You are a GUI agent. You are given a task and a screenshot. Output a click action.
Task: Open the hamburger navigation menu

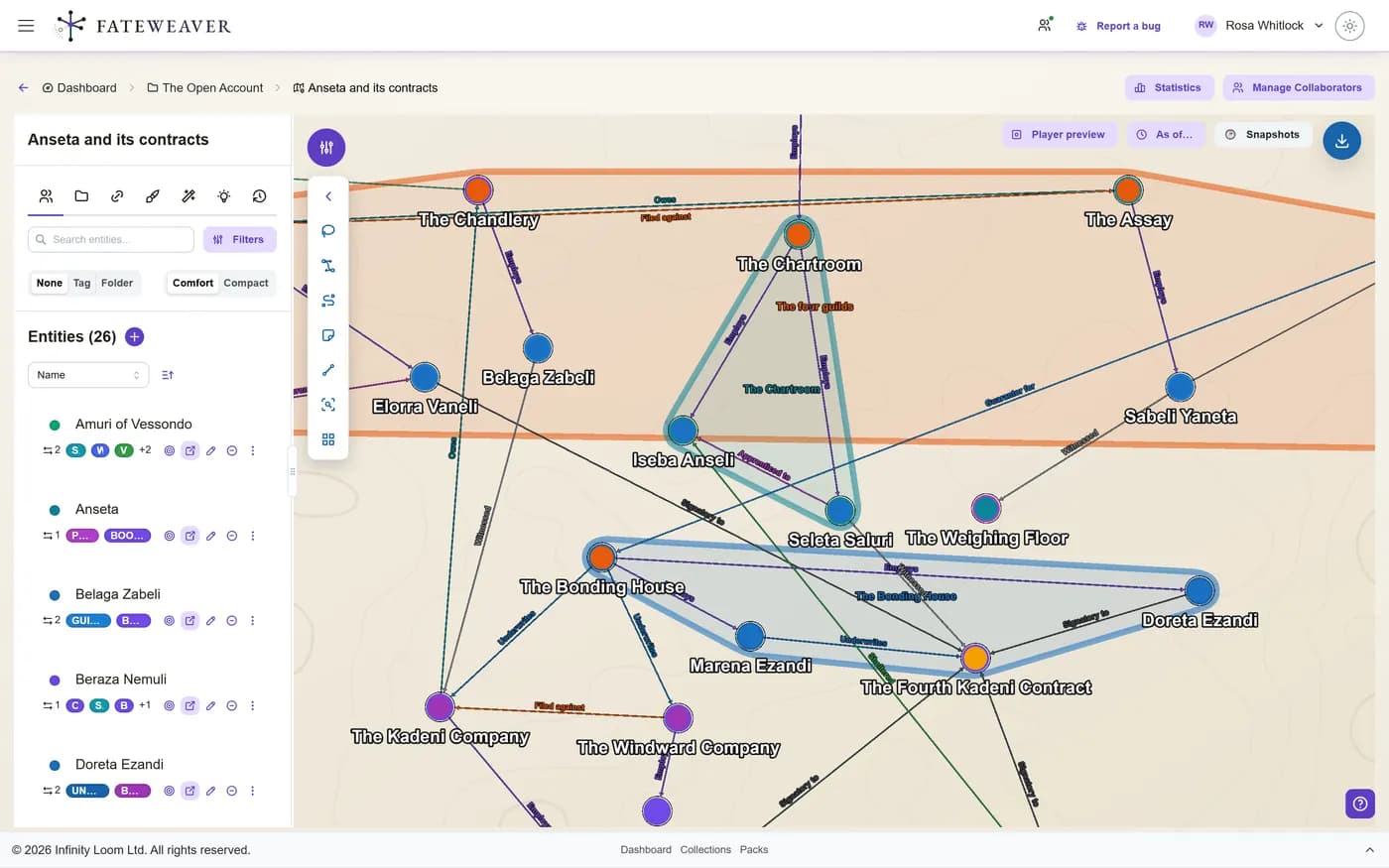tap(27, 26)
